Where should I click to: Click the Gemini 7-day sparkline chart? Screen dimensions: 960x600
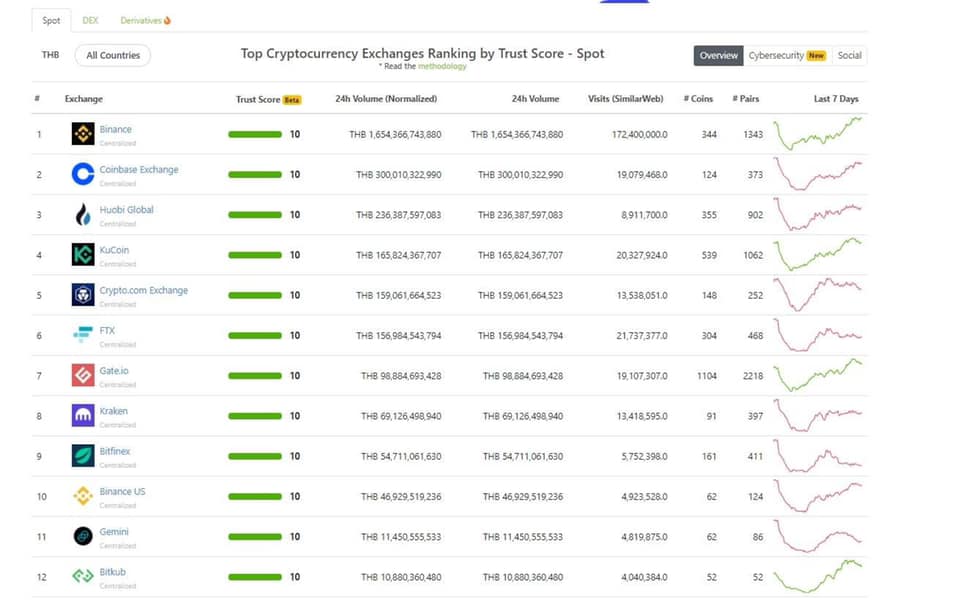coord(817,536)
